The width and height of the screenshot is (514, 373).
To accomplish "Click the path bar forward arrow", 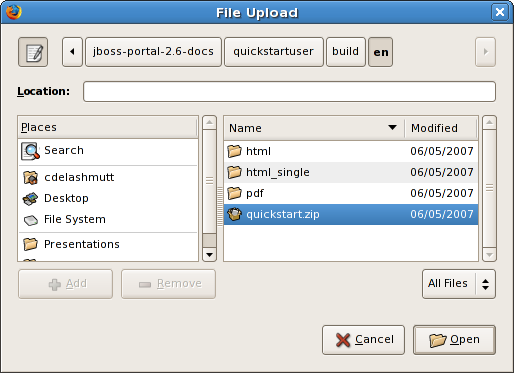I will tap(485, 52).
